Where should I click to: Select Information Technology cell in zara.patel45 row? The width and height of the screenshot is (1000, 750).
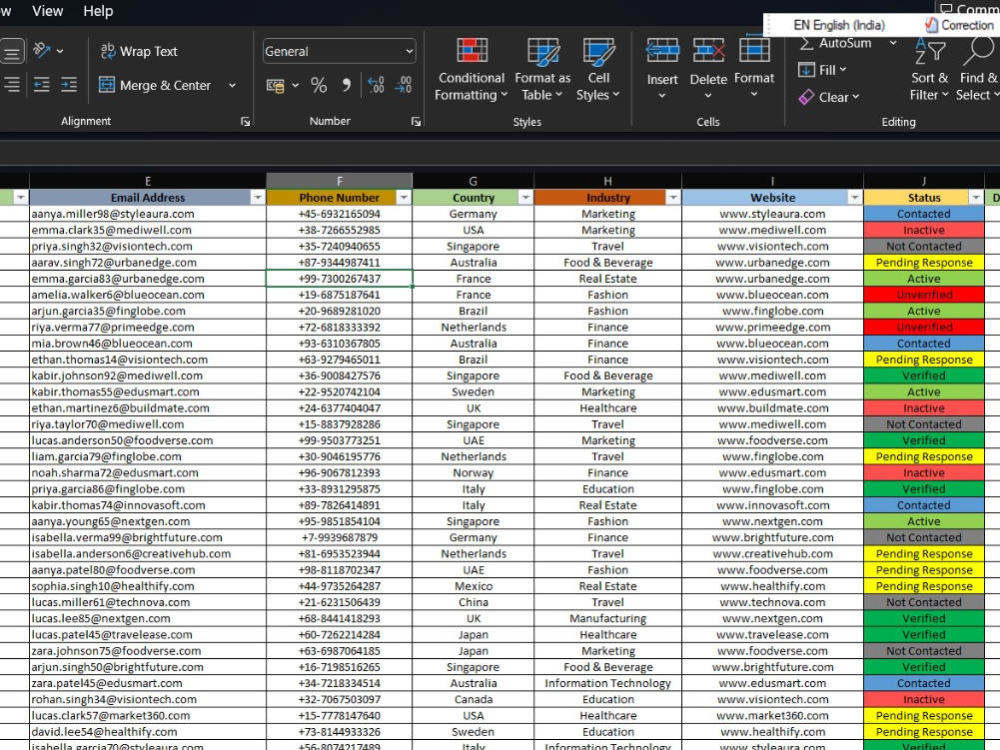(608, 683)
